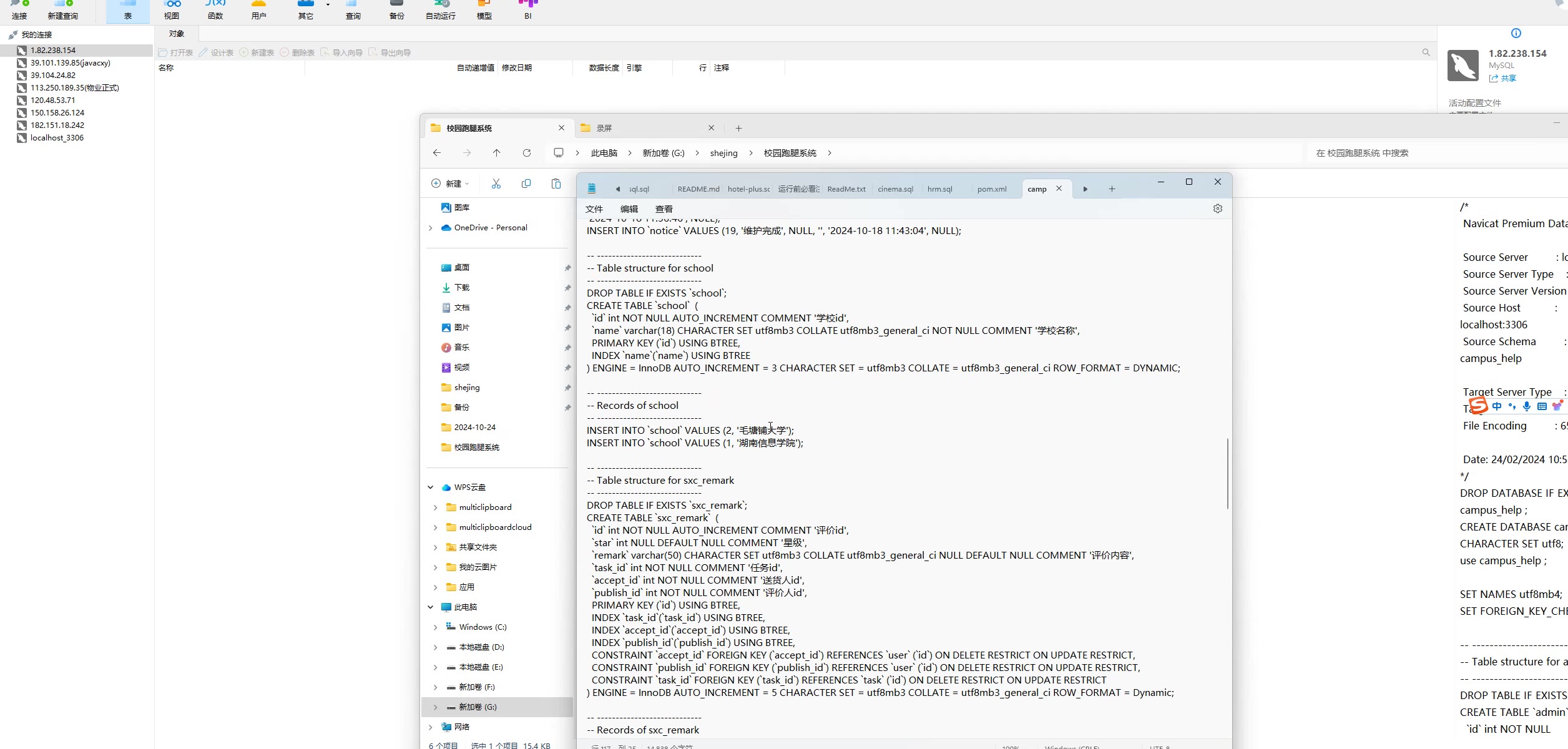The image size is (1568, 749).
Task: Click 共享 (Share) link in Navicat info panel
Action: (1503, 78)
